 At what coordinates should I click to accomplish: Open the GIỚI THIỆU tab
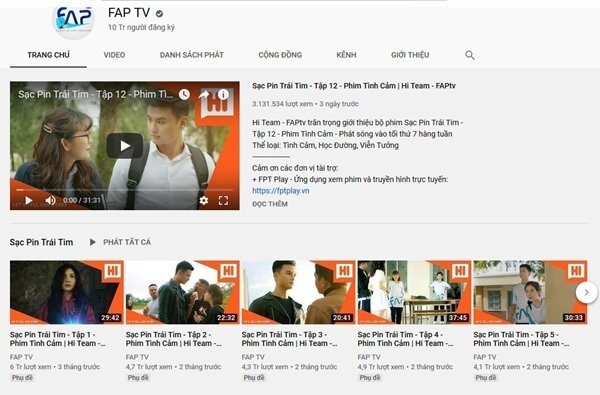tap(410, 55)
